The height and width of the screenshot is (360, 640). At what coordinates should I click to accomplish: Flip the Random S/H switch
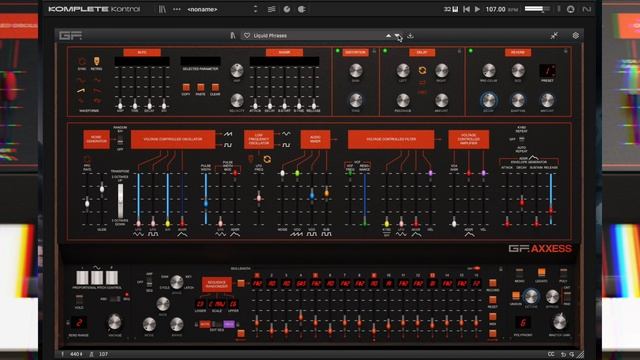click(120, 141)
